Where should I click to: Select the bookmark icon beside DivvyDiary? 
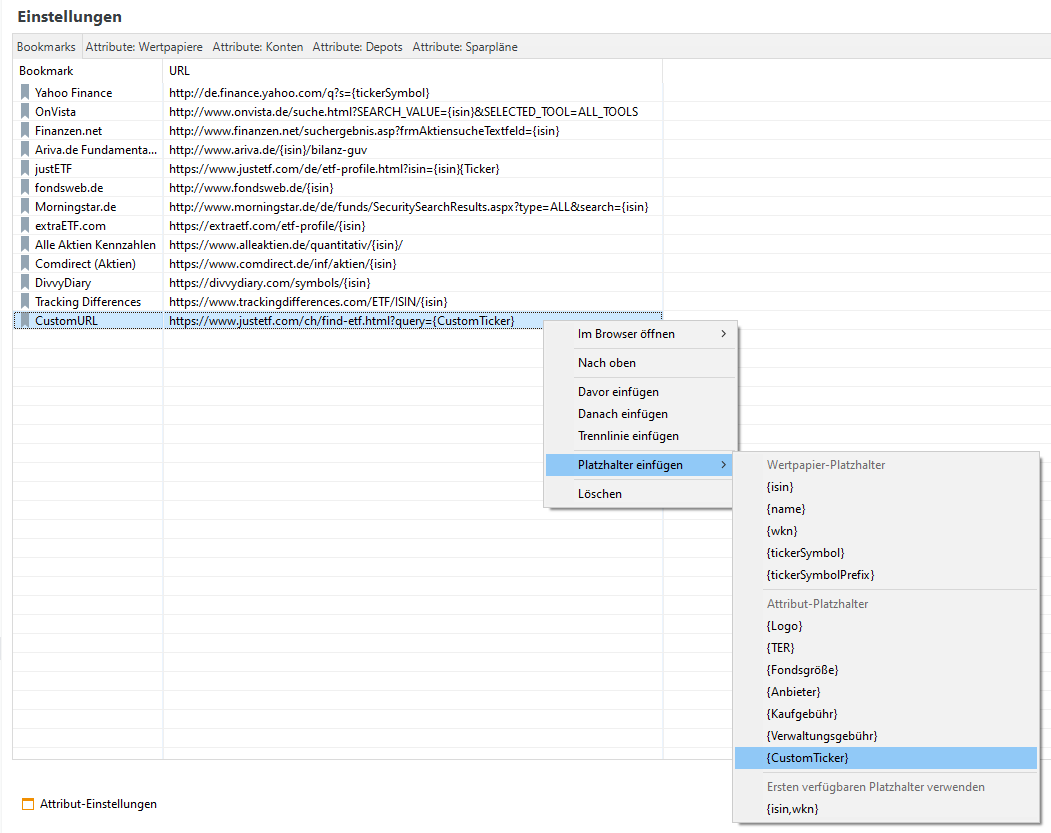pyautogui.click(x=24, y=282)
